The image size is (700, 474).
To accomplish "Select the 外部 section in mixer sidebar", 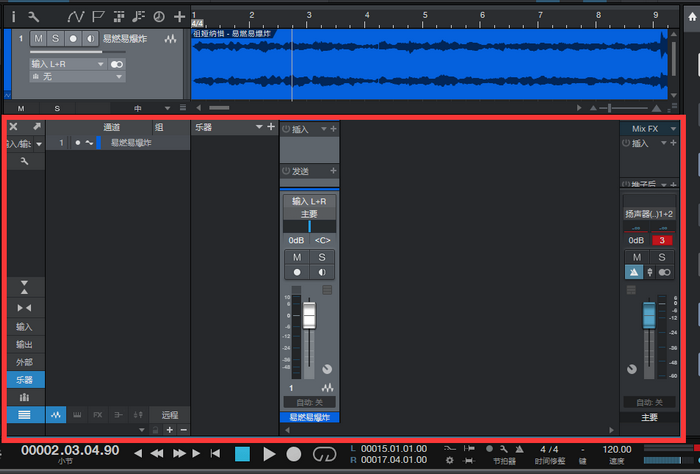I will click(x=24, y=362).
